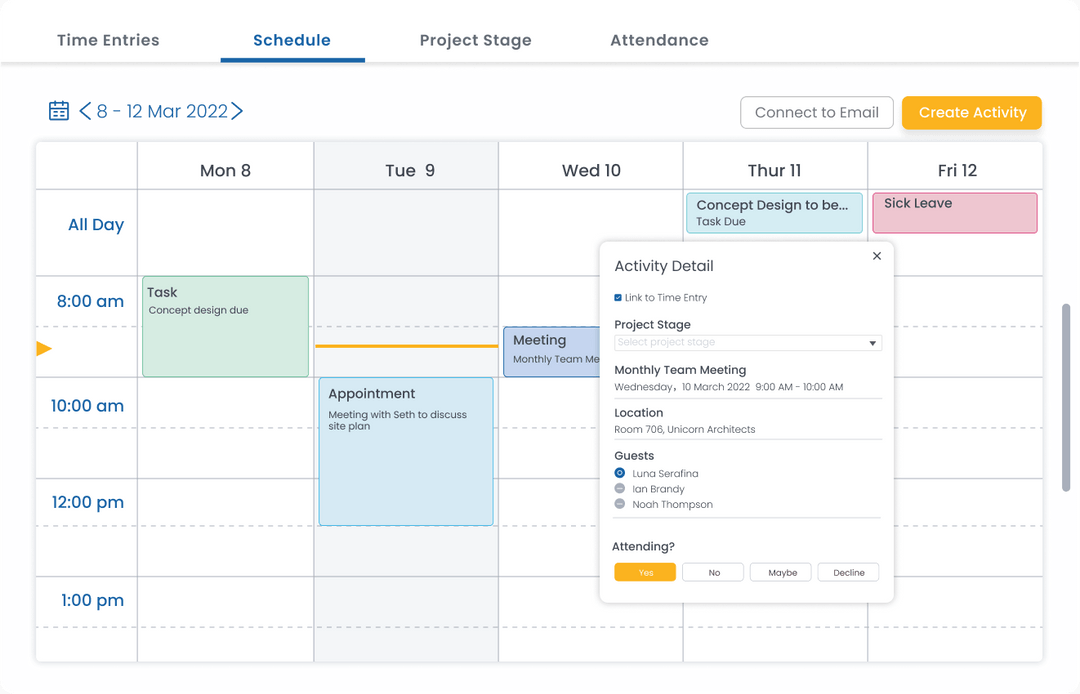The width and height of the screenshot is (1080, 694).
Task: Open the Select project stage dropdown
Action: pos(747,342)
